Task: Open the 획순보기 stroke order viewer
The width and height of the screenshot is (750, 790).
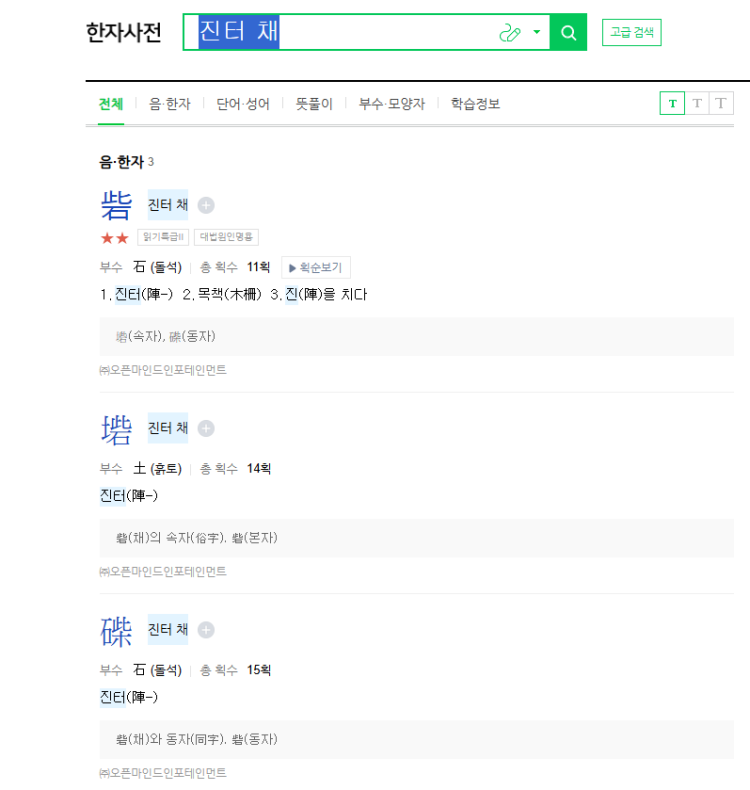Action: [316, 268]
